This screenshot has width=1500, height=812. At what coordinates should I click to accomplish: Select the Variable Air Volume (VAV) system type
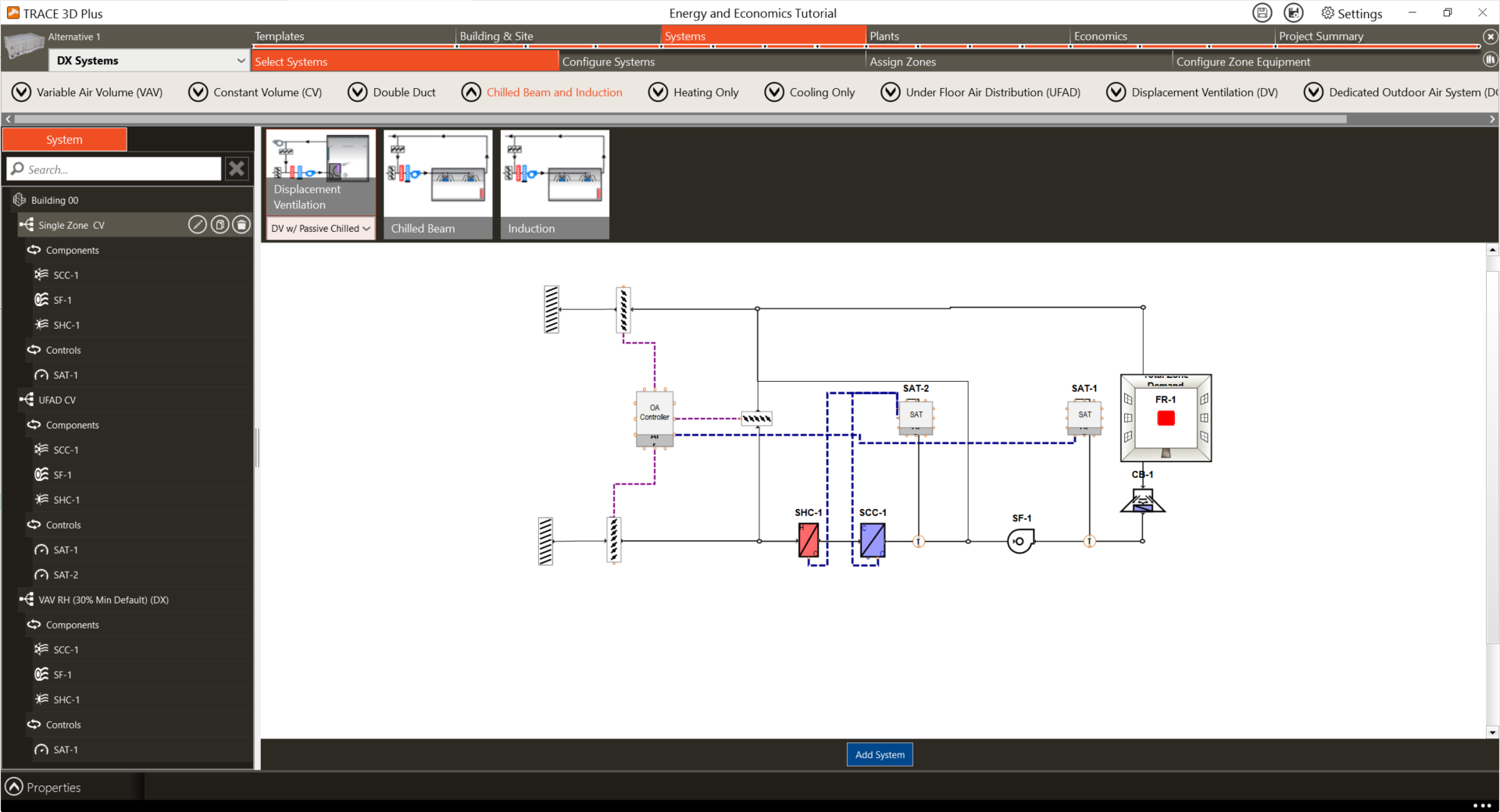click(22, 92)
